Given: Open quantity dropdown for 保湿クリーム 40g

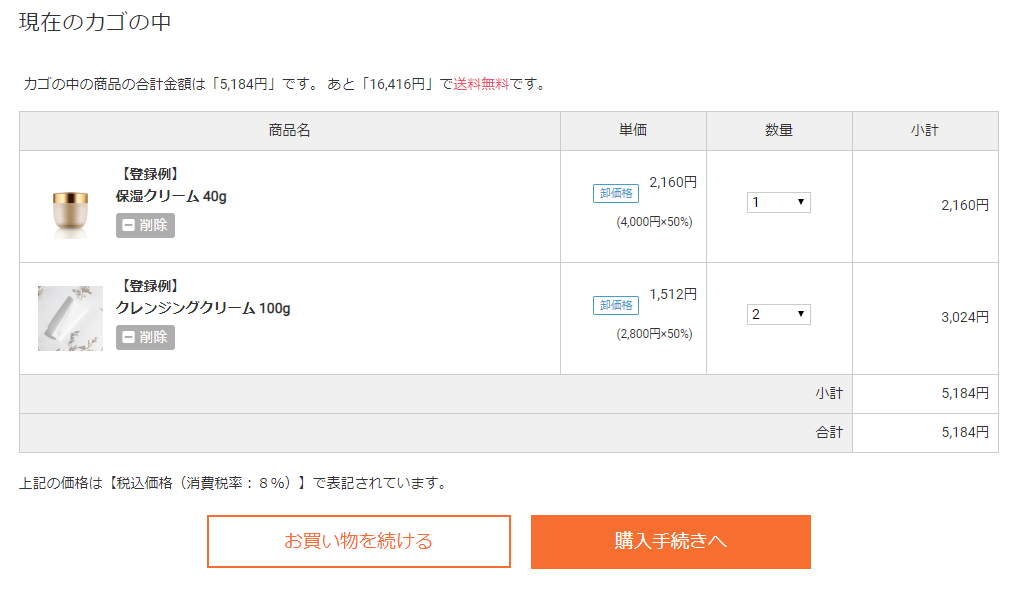Looking at the screenshot, I should [778, 203].
